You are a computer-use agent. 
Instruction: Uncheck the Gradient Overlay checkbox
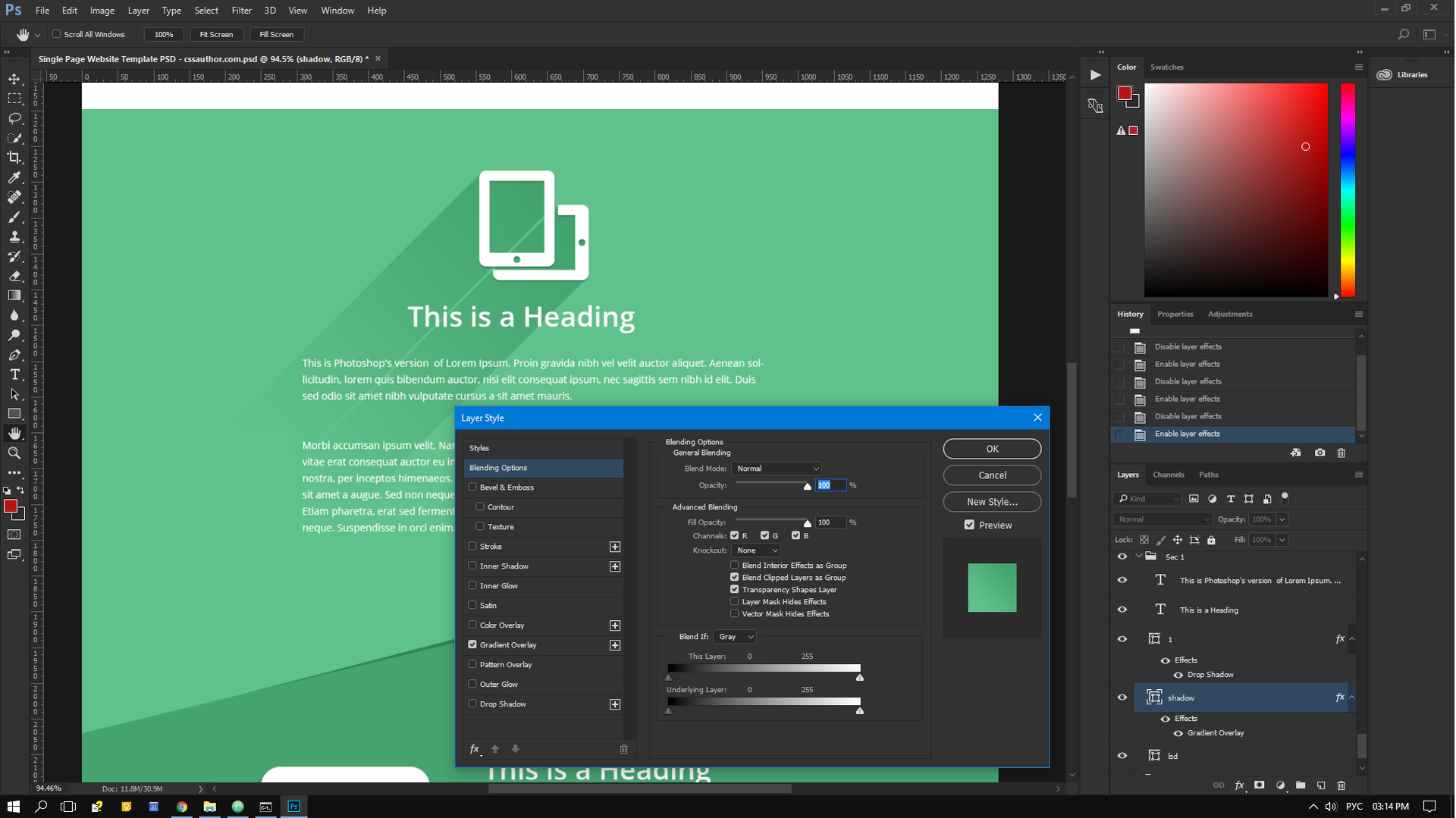(472, 644)
